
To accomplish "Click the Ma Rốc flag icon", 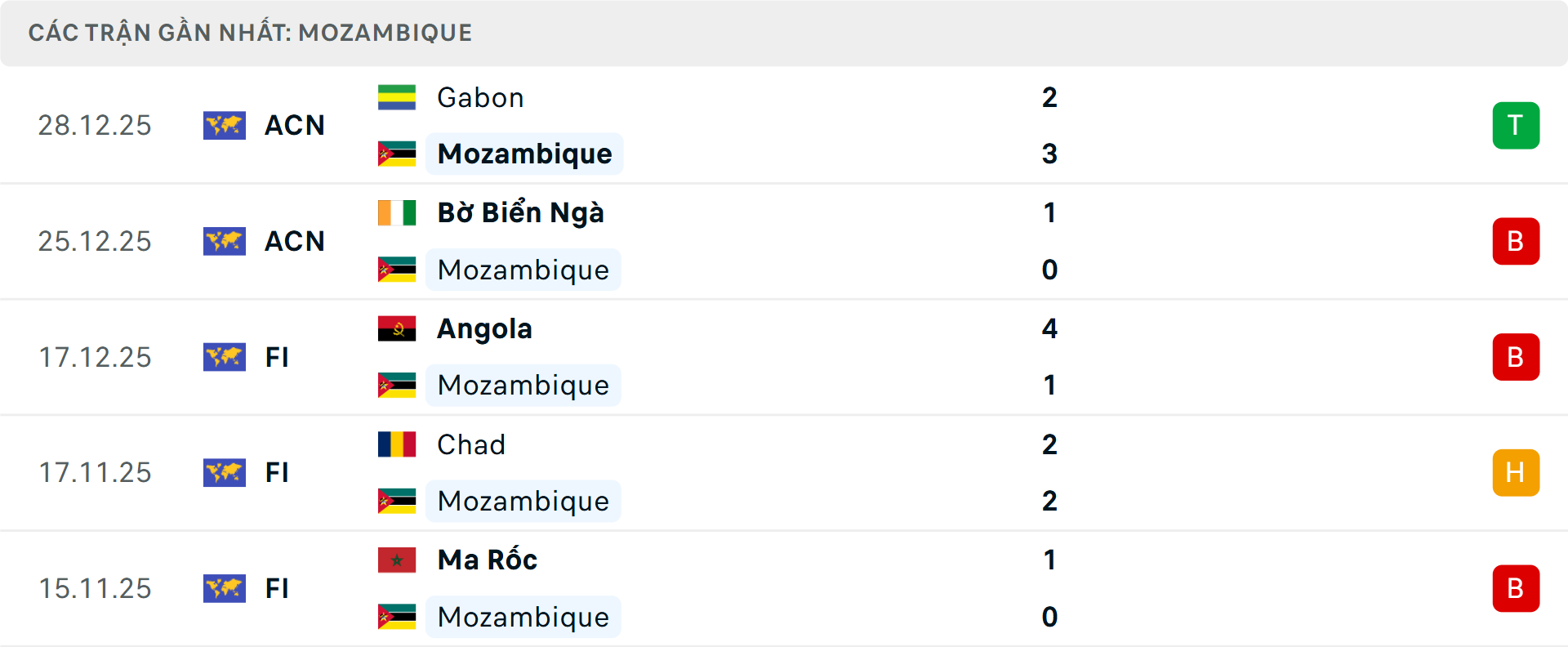I will point(397,560).
